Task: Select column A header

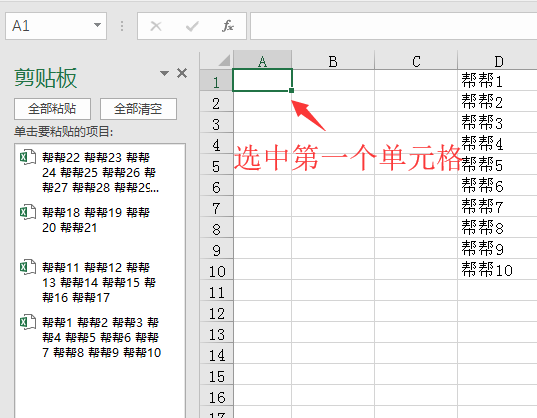Action: 262,61
